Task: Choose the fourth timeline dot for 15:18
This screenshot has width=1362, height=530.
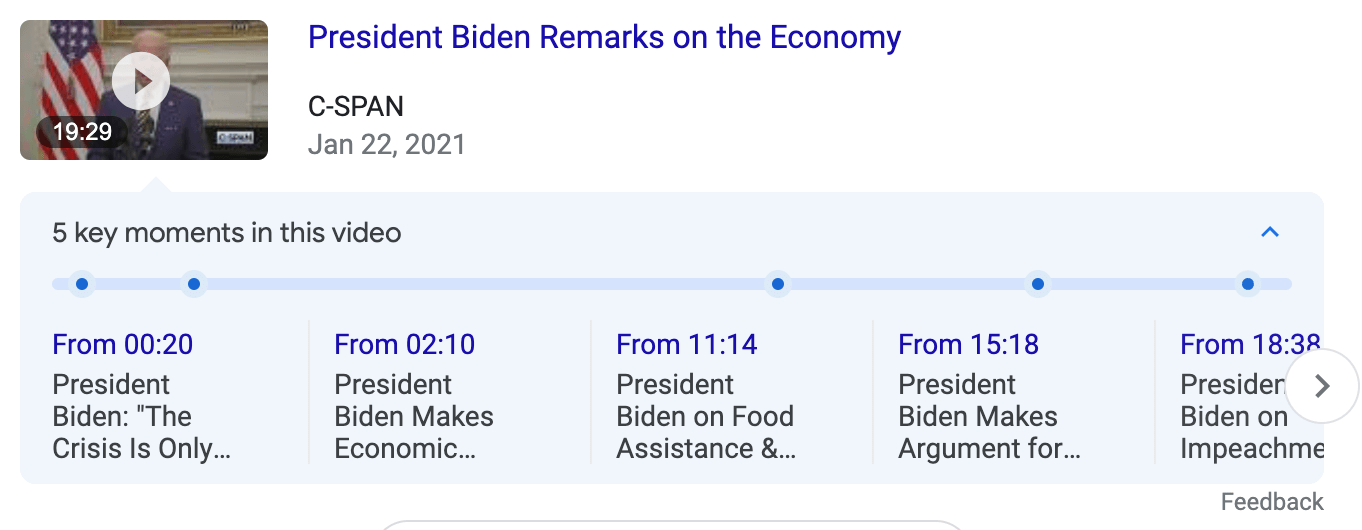Action: pyautogui.click(x=1038, y=285)
